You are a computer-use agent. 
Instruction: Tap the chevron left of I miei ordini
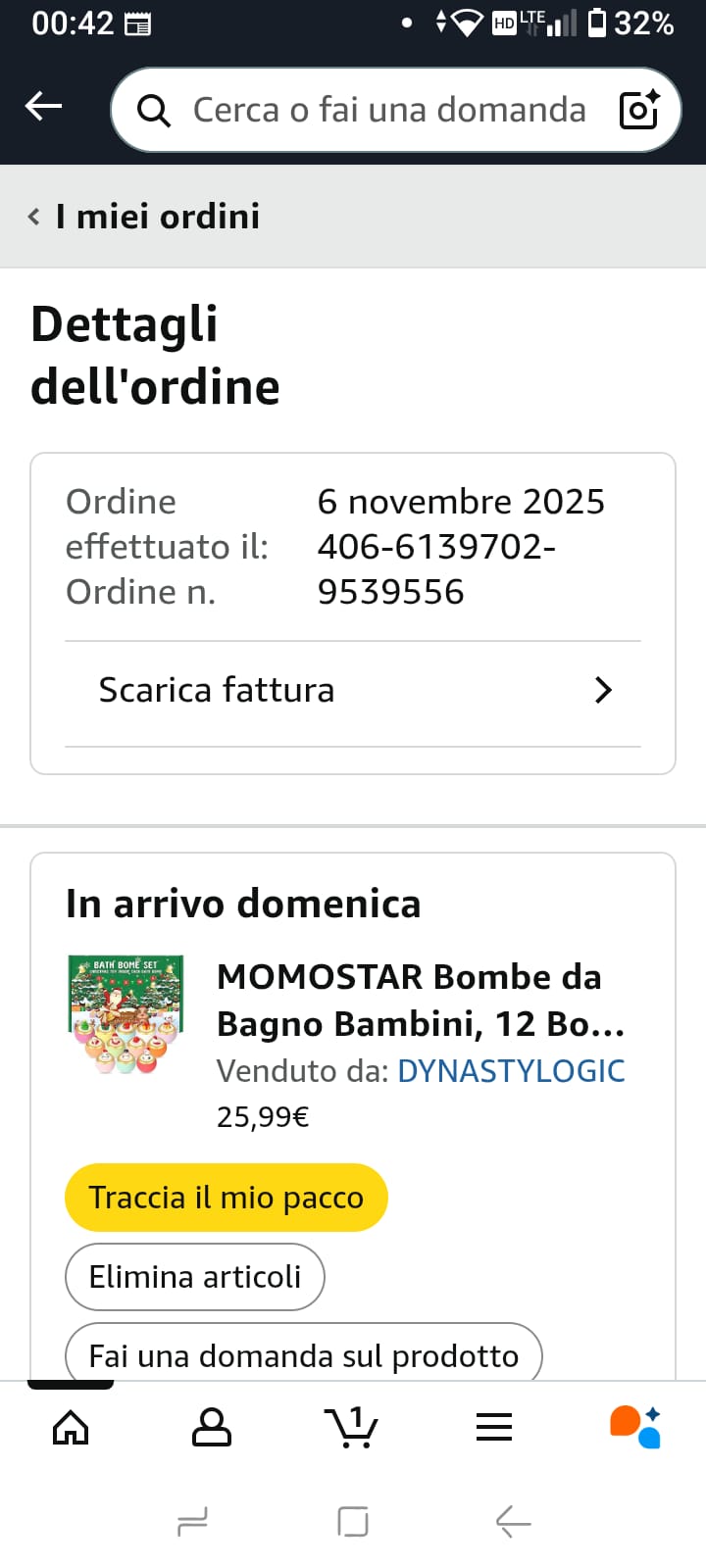pos(34,217)
